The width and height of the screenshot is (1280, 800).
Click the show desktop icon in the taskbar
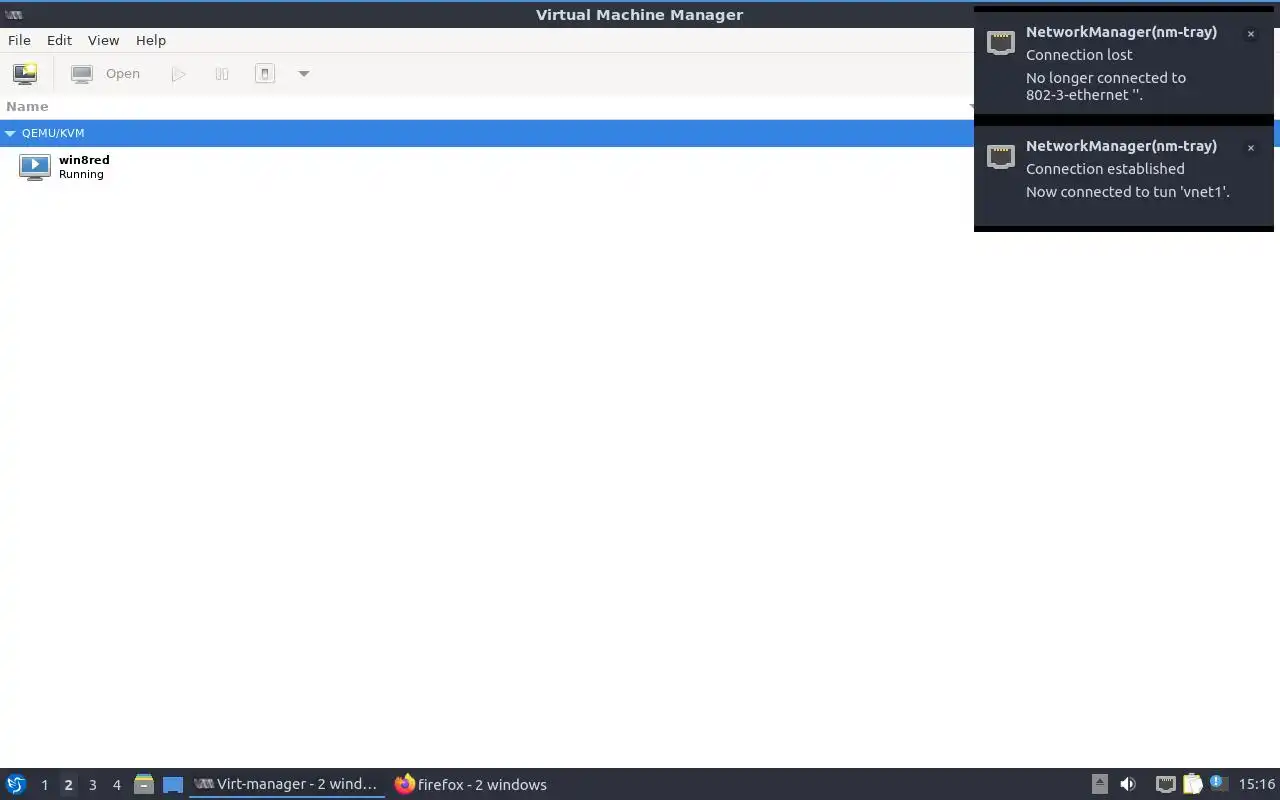point(173,784)
